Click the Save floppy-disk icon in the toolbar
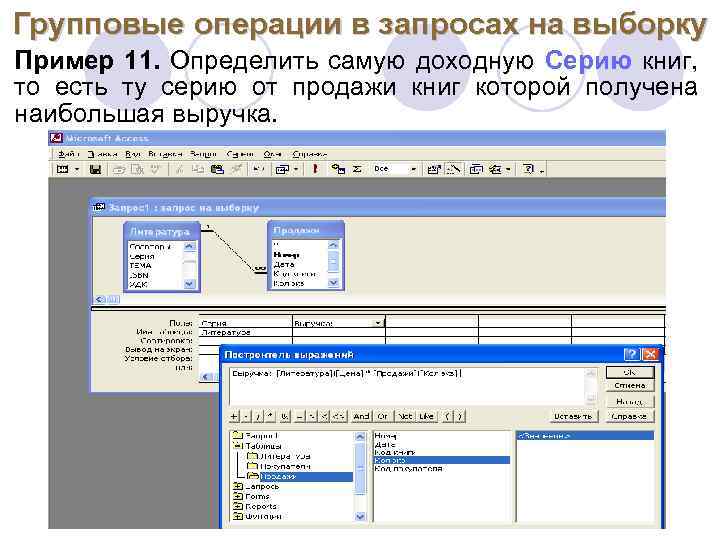The width and height of the screenshot is (720, 540). tap(95, 169)
